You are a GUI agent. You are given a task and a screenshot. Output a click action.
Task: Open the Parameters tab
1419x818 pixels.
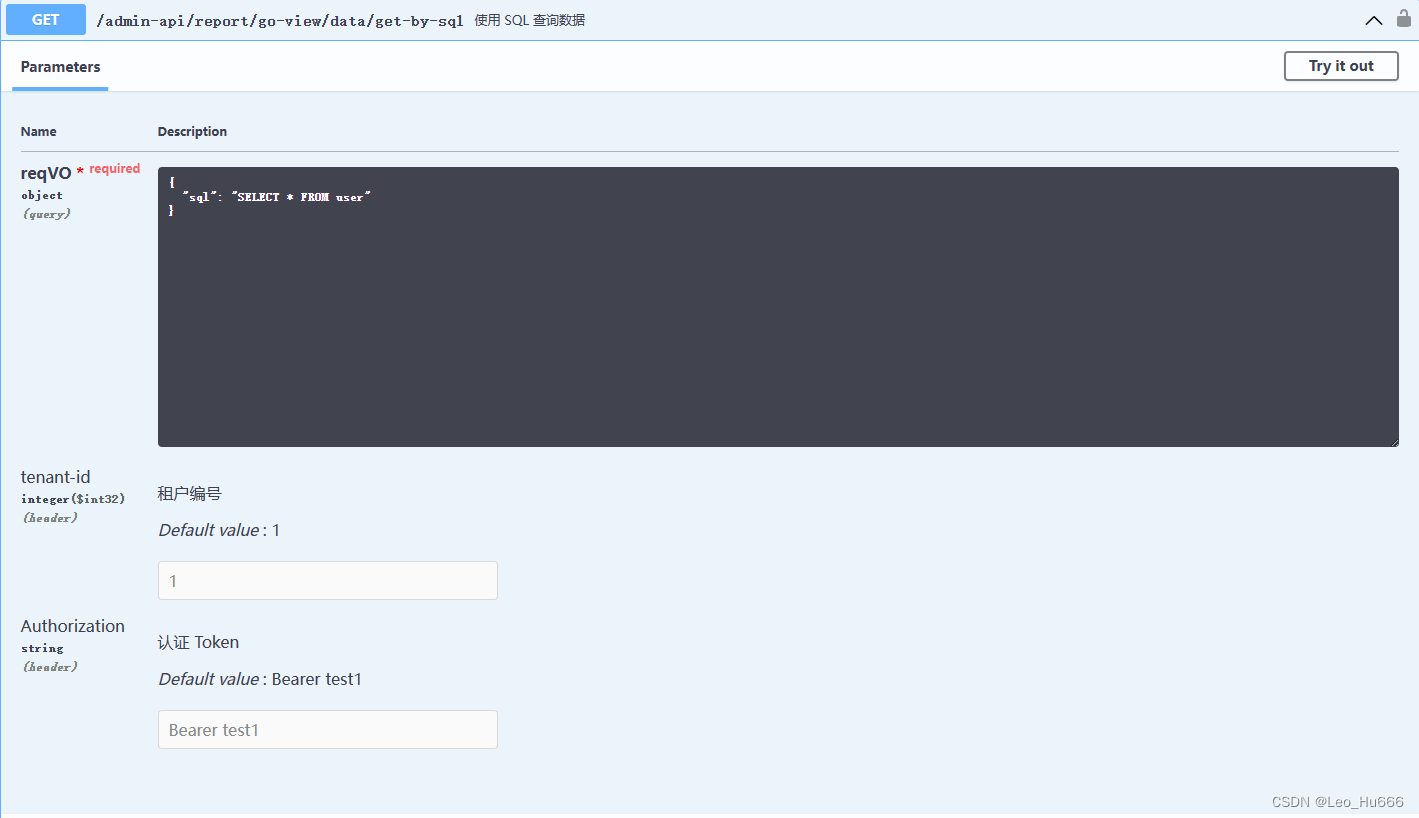coord(60,67)
